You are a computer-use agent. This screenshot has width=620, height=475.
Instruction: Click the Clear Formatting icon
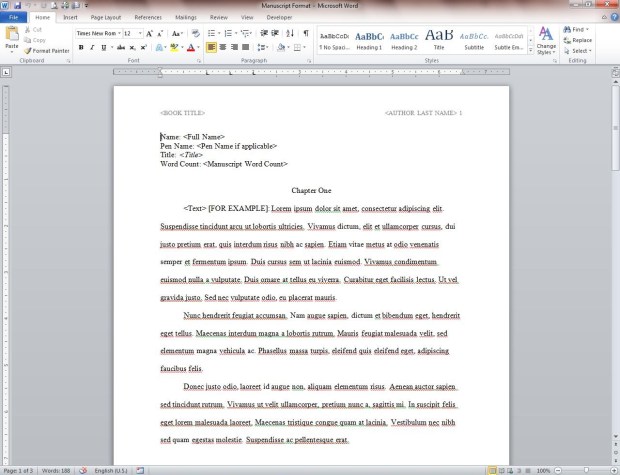[195, 34]
